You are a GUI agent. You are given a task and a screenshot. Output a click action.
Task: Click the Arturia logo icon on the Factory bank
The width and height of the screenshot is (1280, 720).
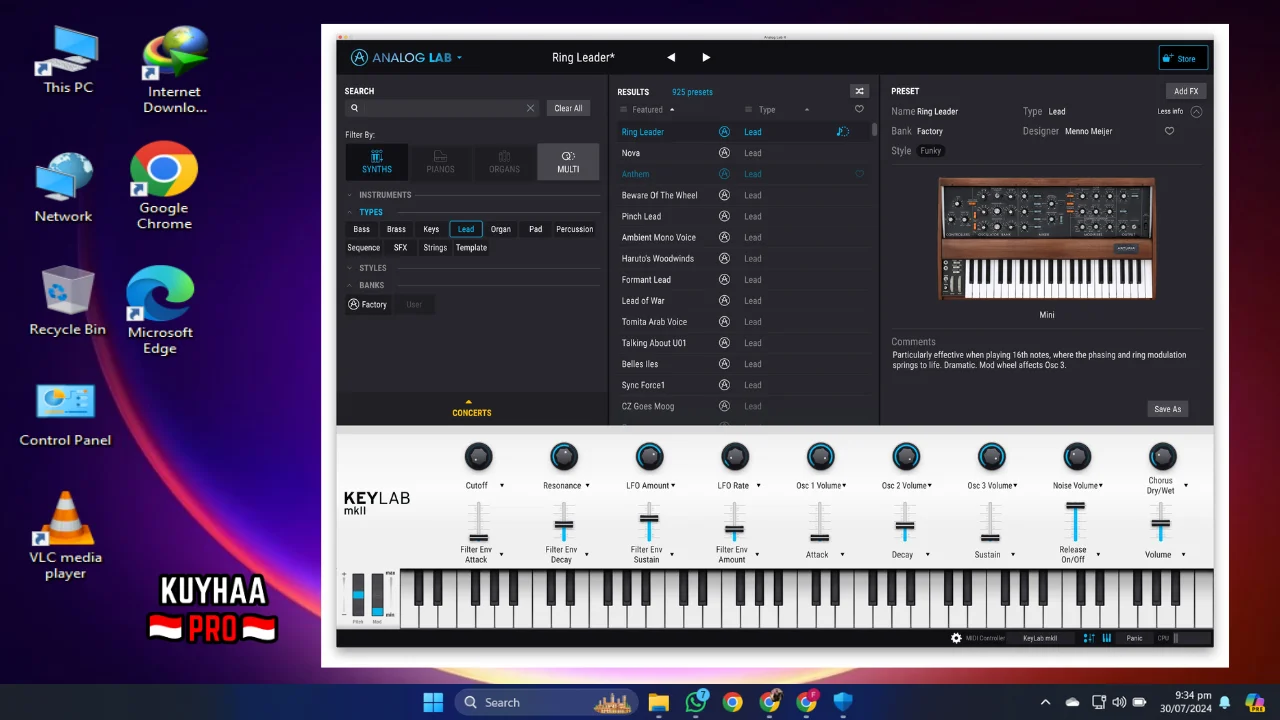click(x=353, y=304)
